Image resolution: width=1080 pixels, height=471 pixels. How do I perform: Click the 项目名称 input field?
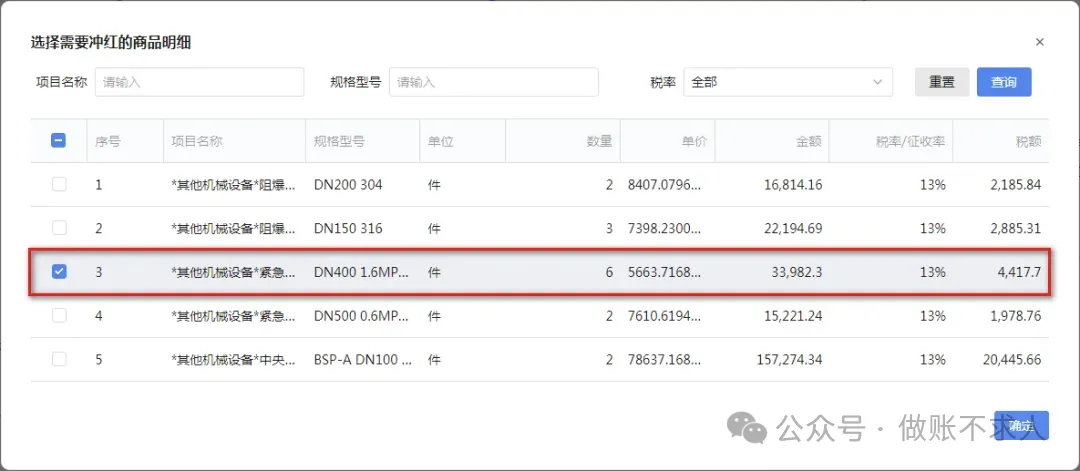click(199, 82)
